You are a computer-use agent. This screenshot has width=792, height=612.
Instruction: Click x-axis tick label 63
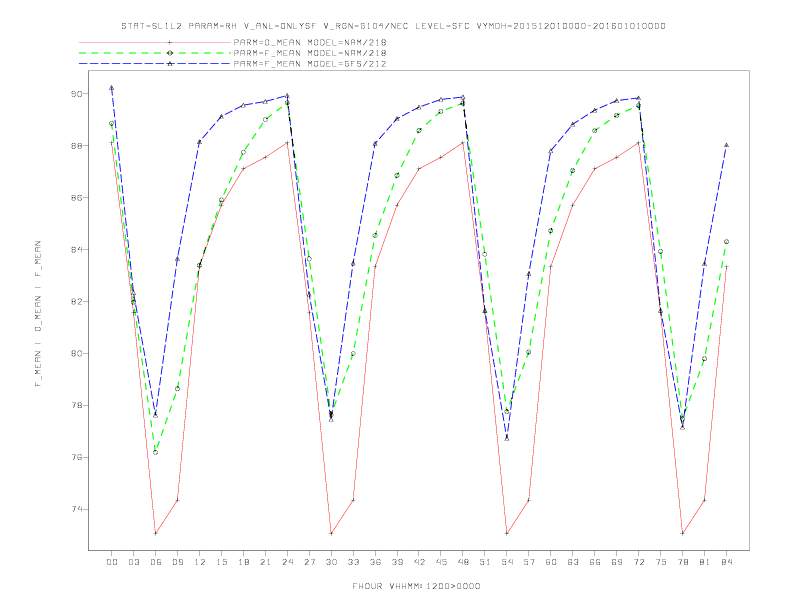573,562
